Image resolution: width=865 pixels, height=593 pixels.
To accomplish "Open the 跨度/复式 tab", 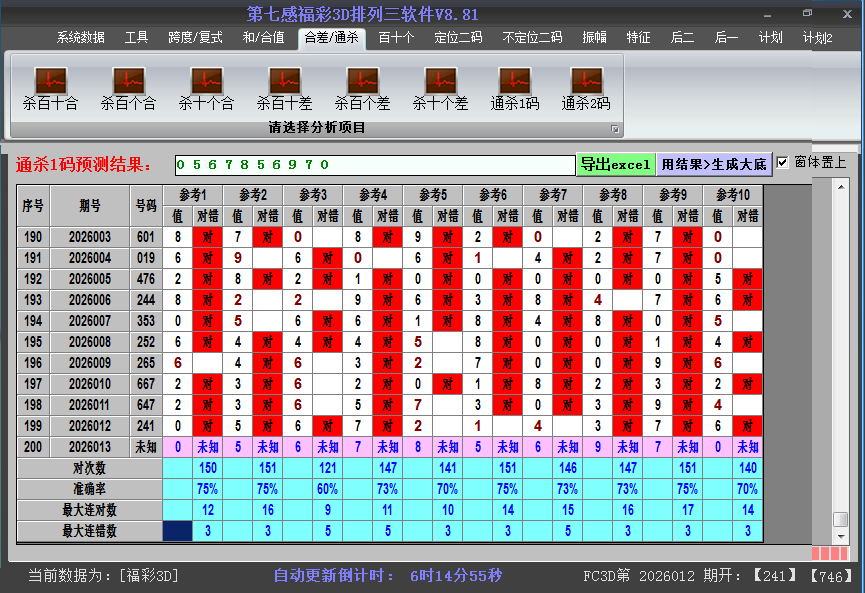I will tap(195, 38).
